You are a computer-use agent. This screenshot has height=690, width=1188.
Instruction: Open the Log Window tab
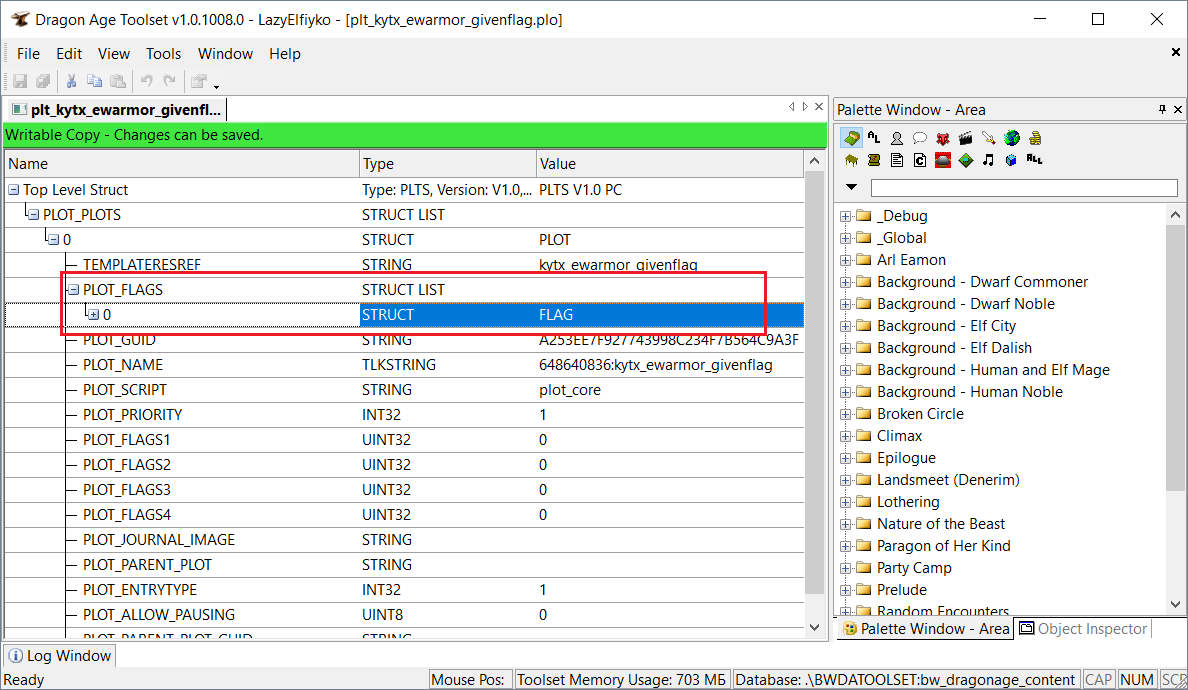pyautogui.click(x=61, y=656)
